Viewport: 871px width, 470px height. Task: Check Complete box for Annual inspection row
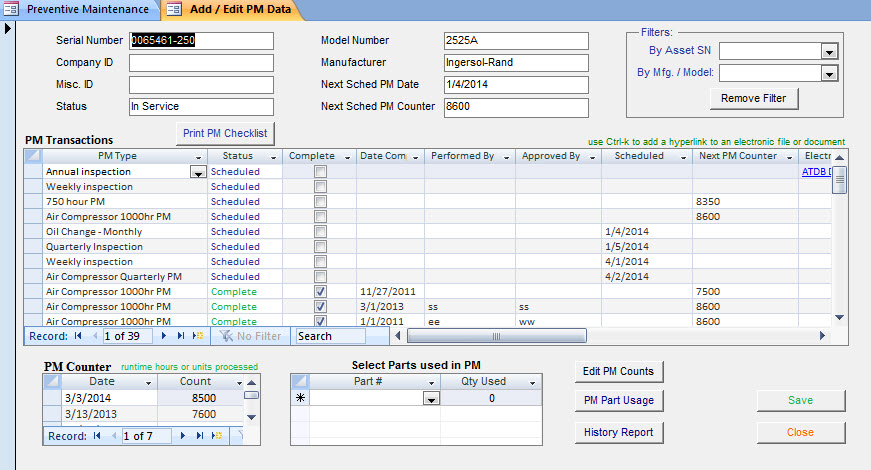coord(320,172)
